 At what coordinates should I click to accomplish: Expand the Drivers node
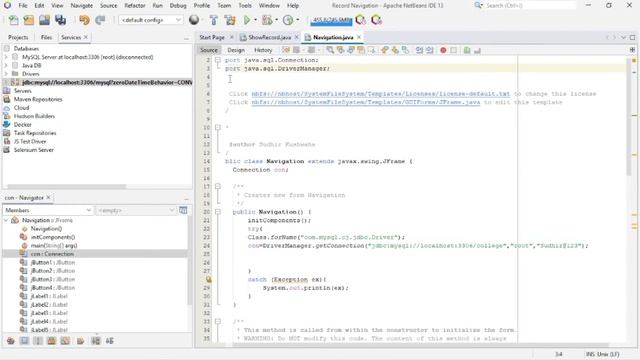coord(6,74)
